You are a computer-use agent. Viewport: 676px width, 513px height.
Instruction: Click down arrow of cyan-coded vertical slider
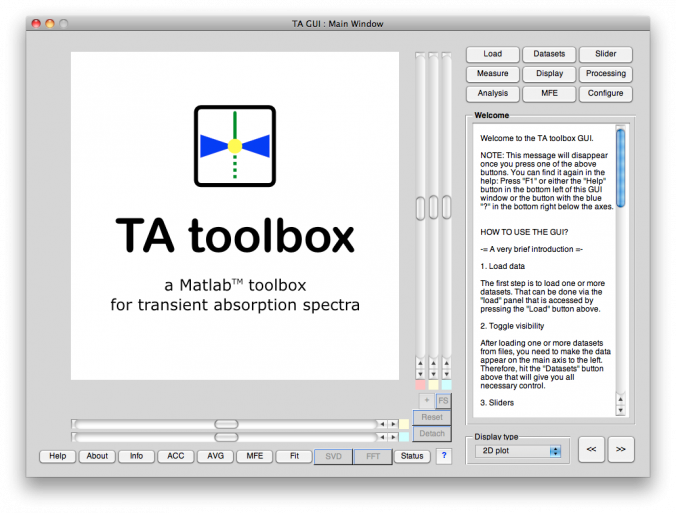click(x=447, y=374)
